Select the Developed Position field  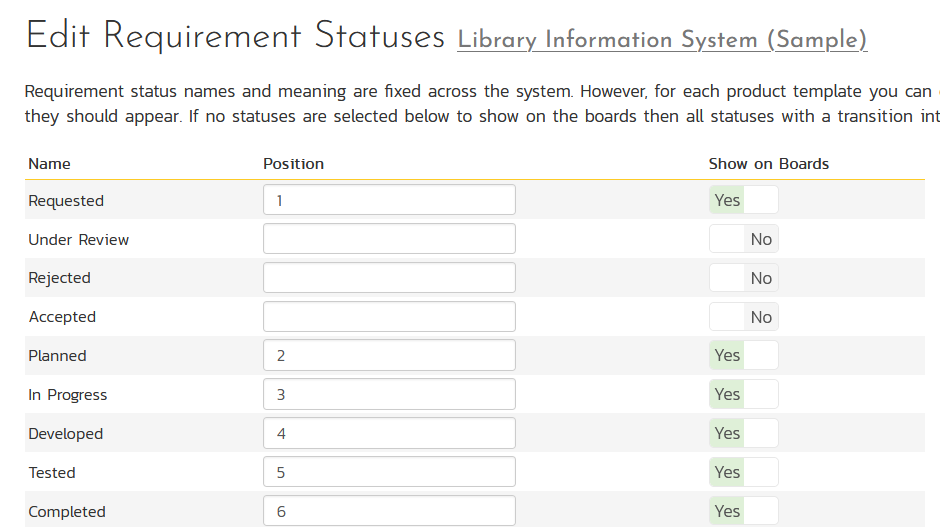389,433
